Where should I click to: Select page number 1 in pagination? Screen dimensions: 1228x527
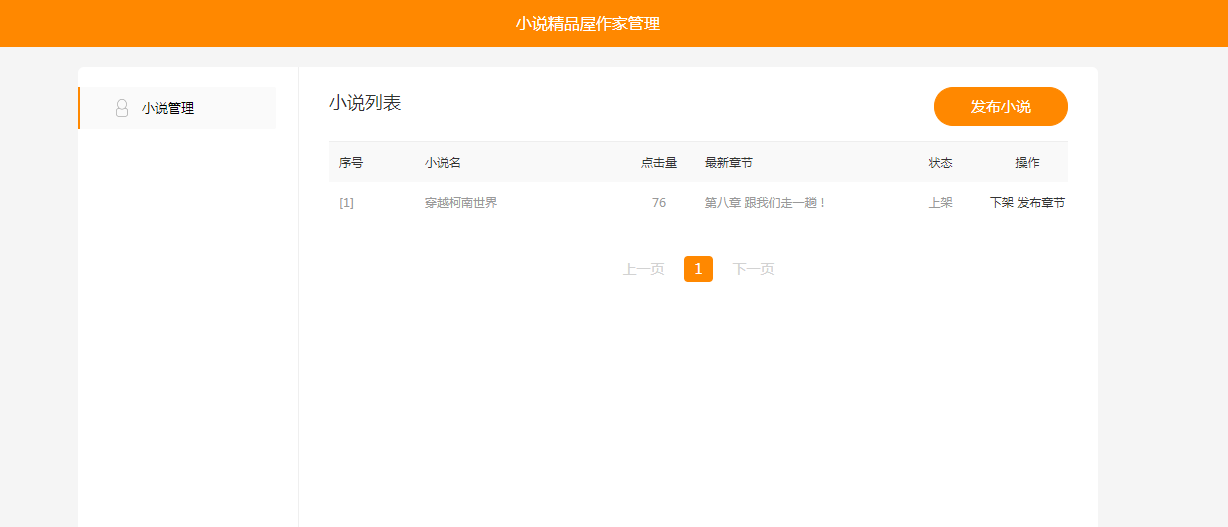point(698,269)
